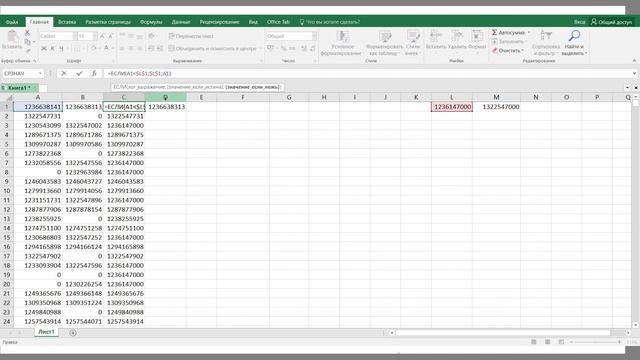Screen dimensions: 640x360
Task: Open the AutoSum dropdown arrow
Action: tap(529, 32)
